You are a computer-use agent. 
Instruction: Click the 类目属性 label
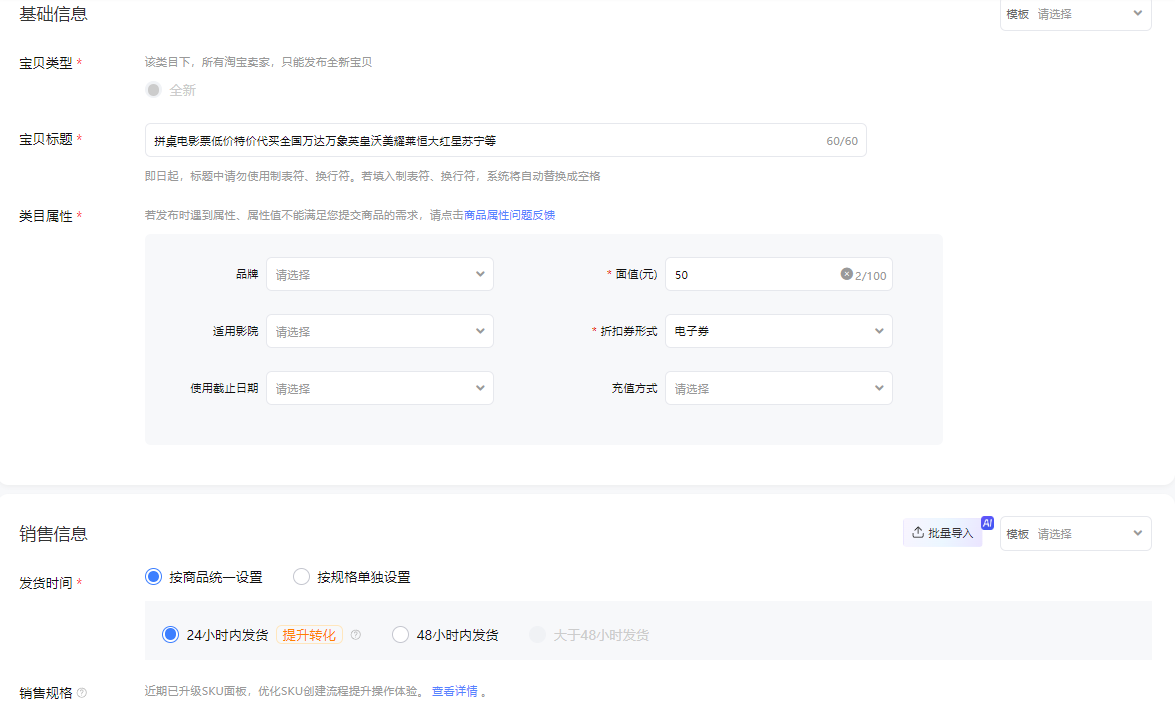(46, 216)
